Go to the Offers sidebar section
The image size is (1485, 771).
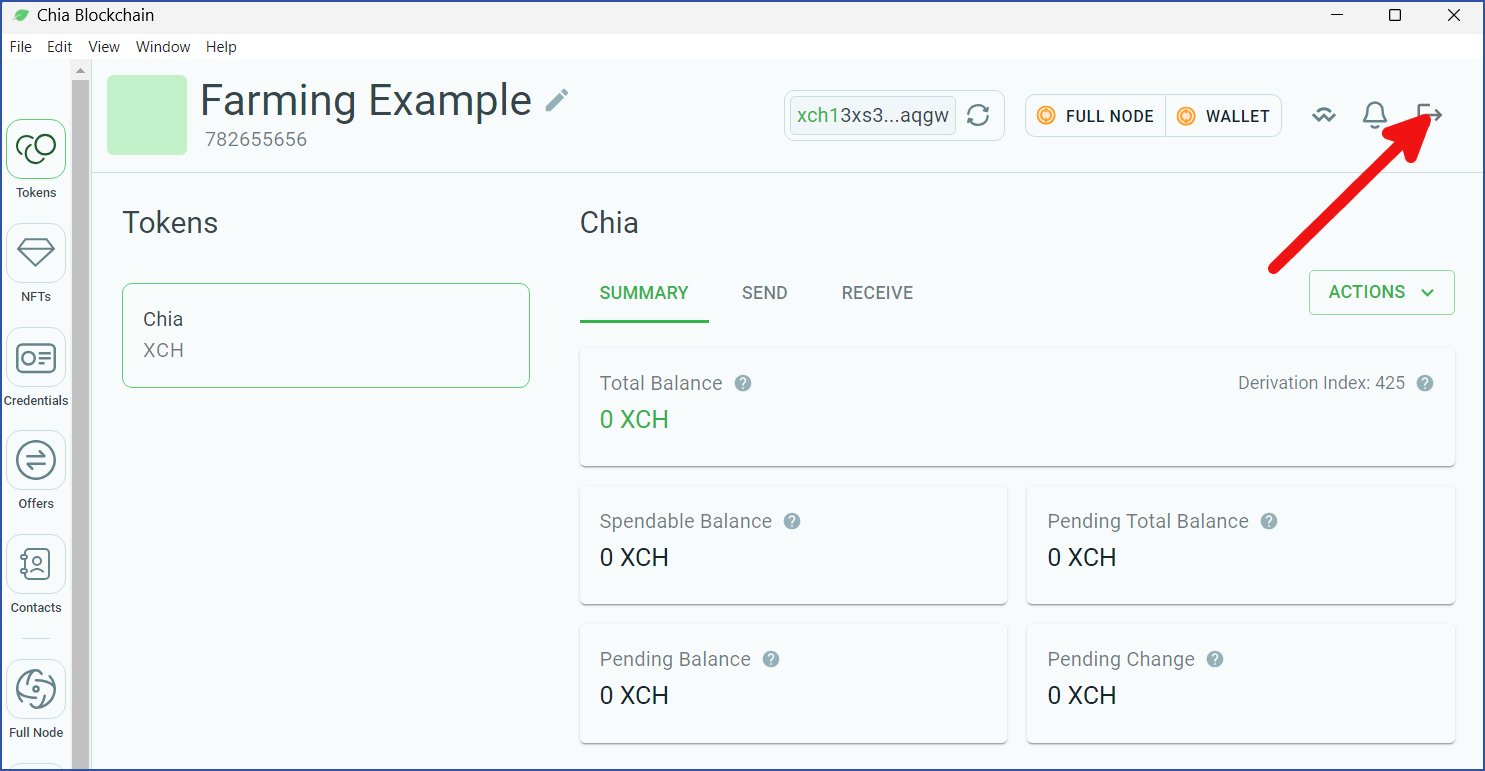point(36,460)
